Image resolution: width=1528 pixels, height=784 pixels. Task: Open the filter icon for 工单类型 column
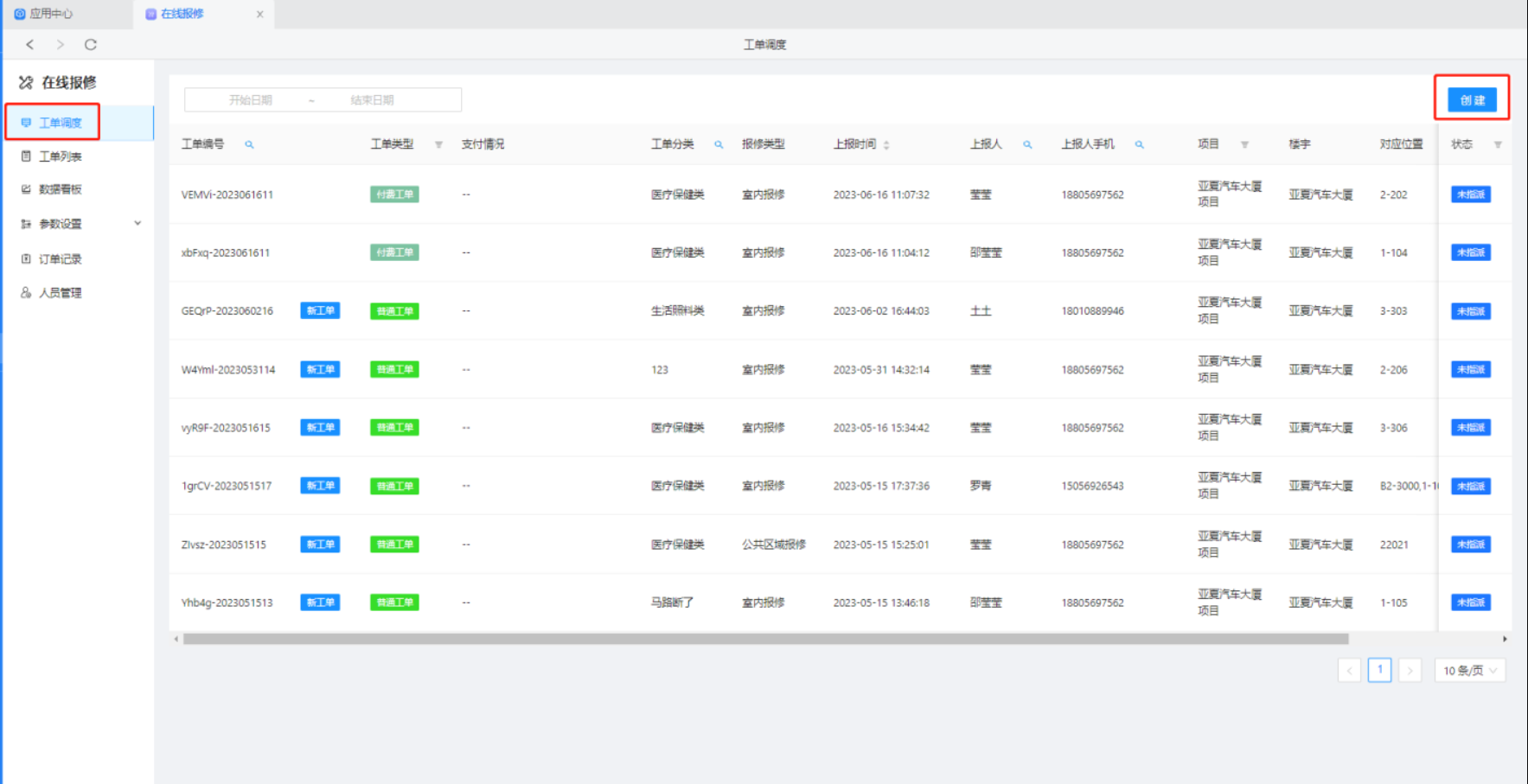pos(438,144)
